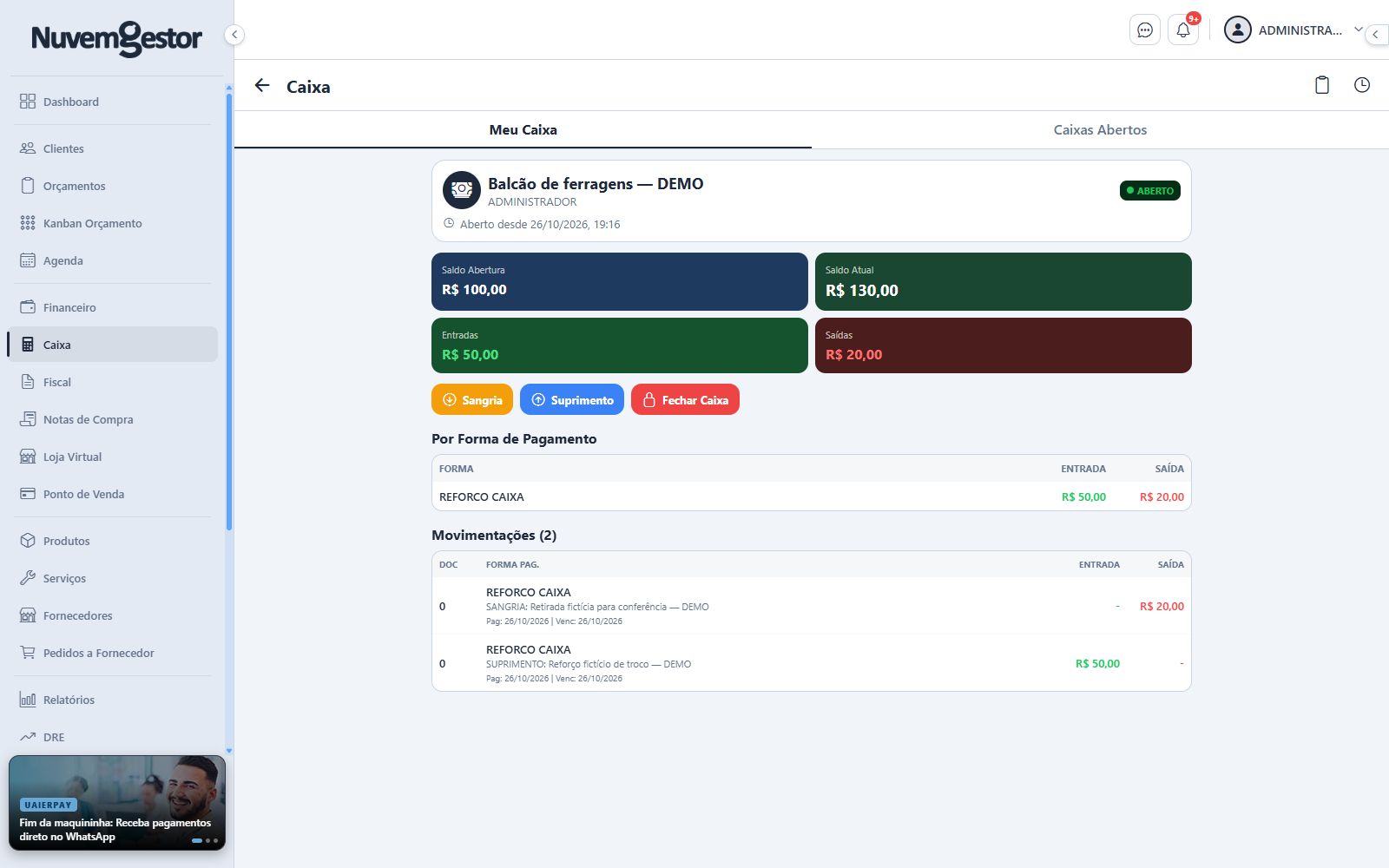Open the Dashboard sidebar item
The image size is (1389, 868).
[113, 102]
